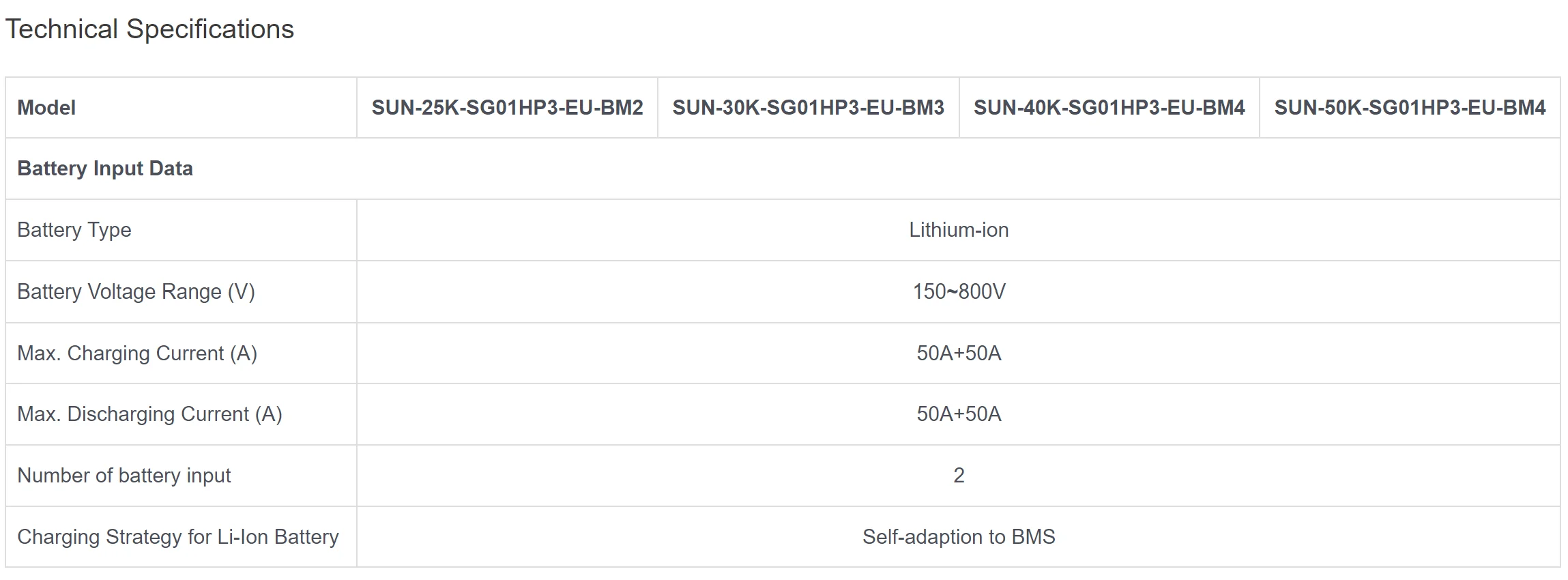Click the Battery Type row label
Image resolution: width=1568 pixels, height=580 pixels.
(74, 230)
